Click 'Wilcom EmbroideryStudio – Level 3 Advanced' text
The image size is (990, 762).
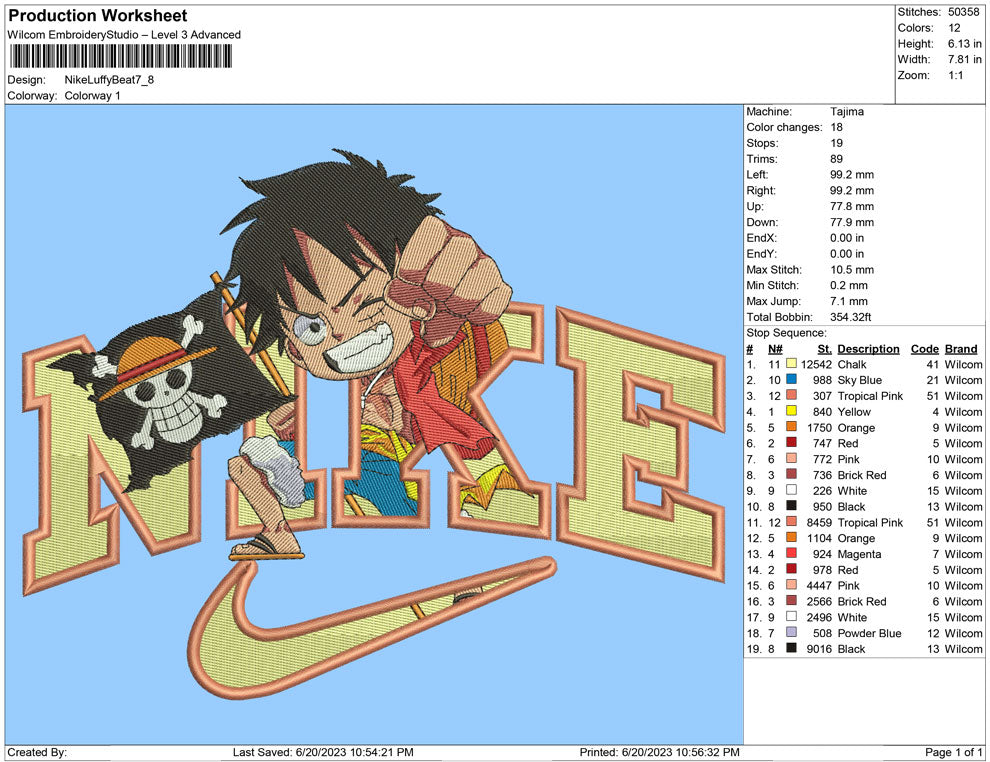[124, 35]
